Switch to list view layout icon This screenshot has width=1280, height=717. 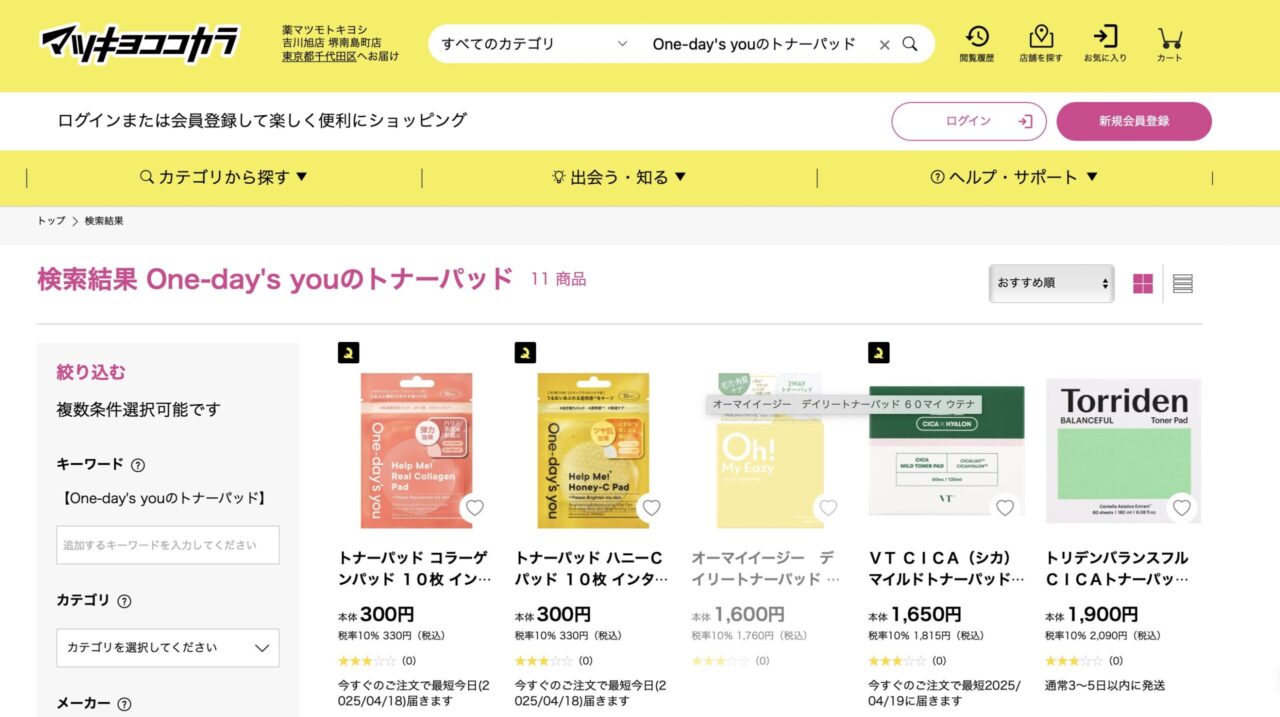click(x=1183, y=284)
